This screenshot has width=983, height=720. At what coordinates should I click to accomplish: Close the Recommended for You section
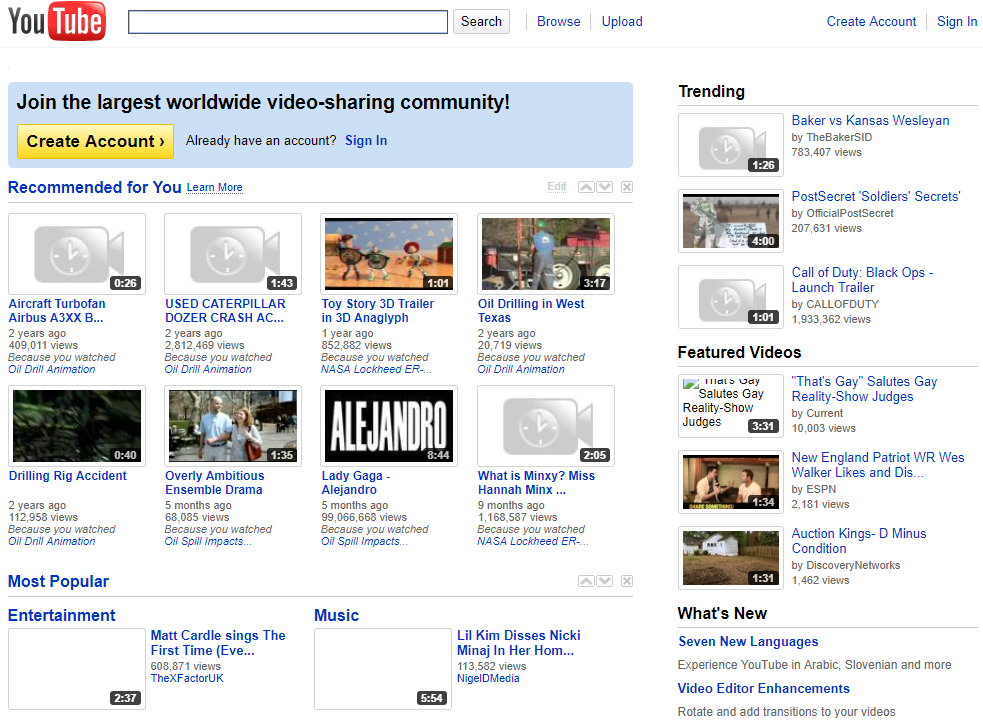pos(627,187)
